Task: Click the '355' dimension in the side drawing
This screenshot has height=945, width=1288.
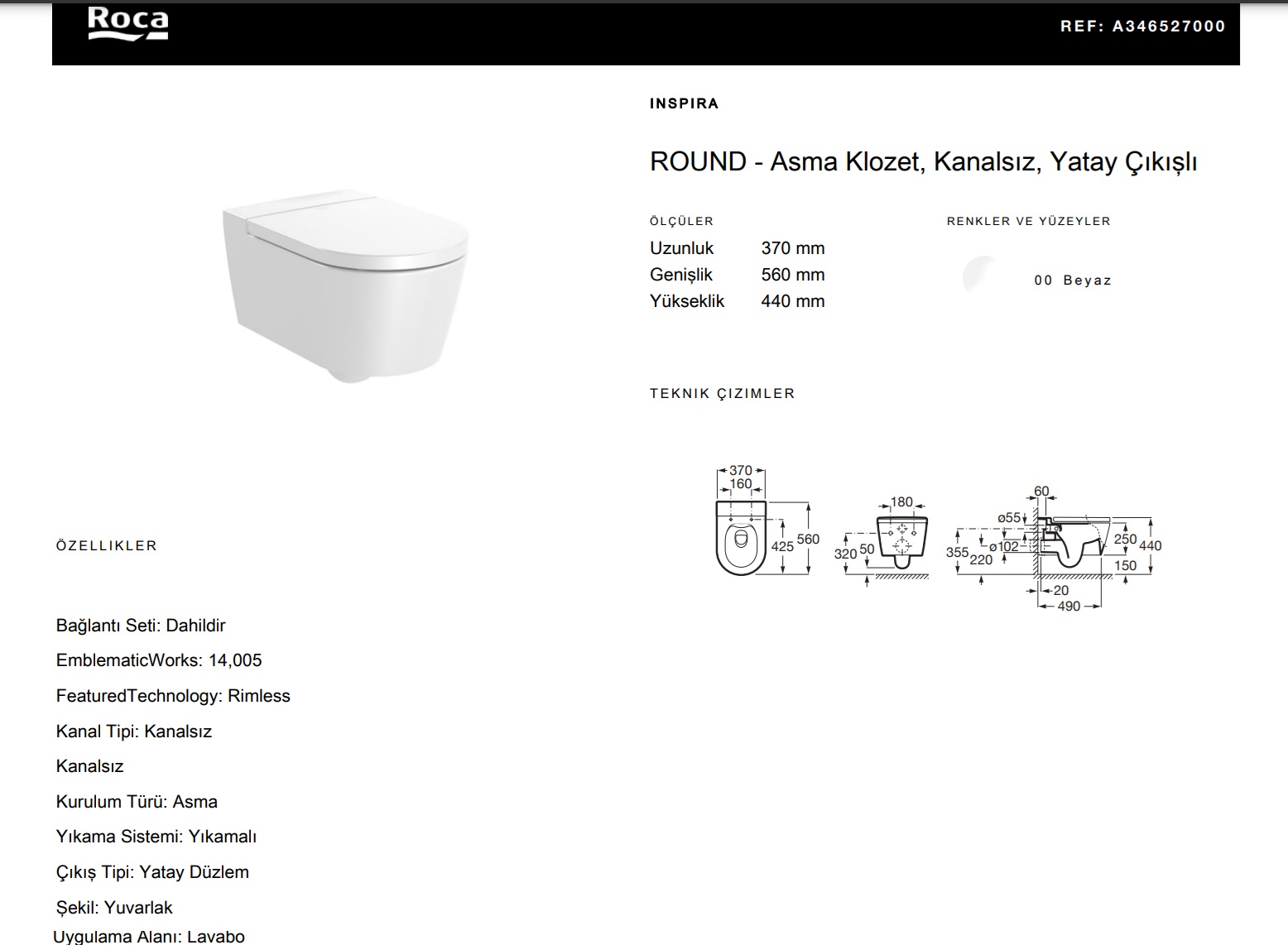Action: (957, 552)
